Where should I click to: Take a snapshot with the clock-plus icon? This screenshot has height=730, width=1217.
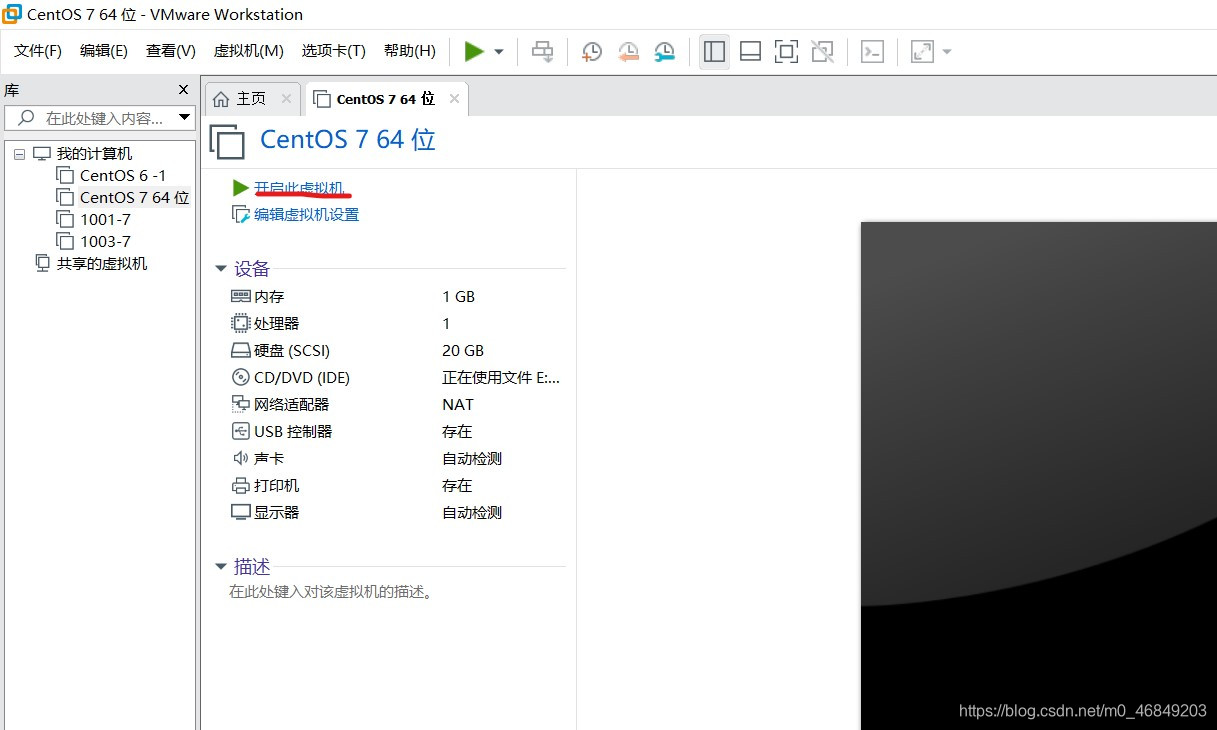(x=592, y=51)
